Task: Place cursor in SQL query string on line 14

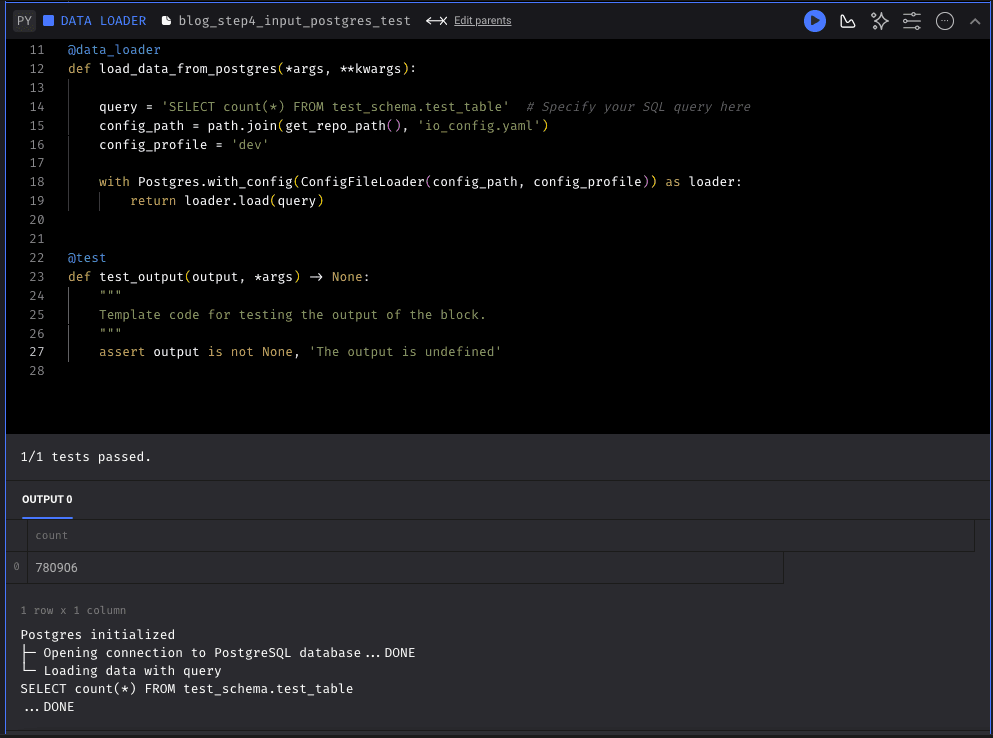Action: point(336,106)
